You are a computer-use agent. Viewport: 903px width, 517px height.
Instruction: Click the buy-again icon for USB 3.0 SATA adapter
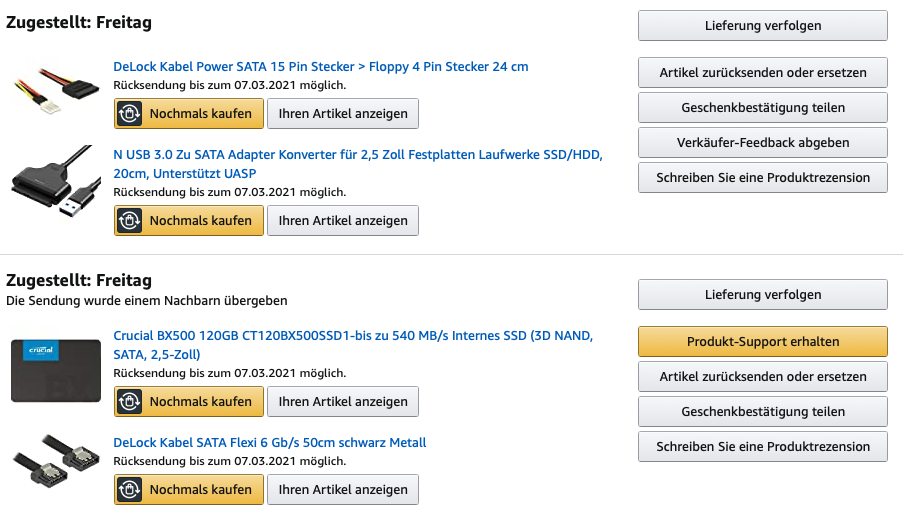130,221
